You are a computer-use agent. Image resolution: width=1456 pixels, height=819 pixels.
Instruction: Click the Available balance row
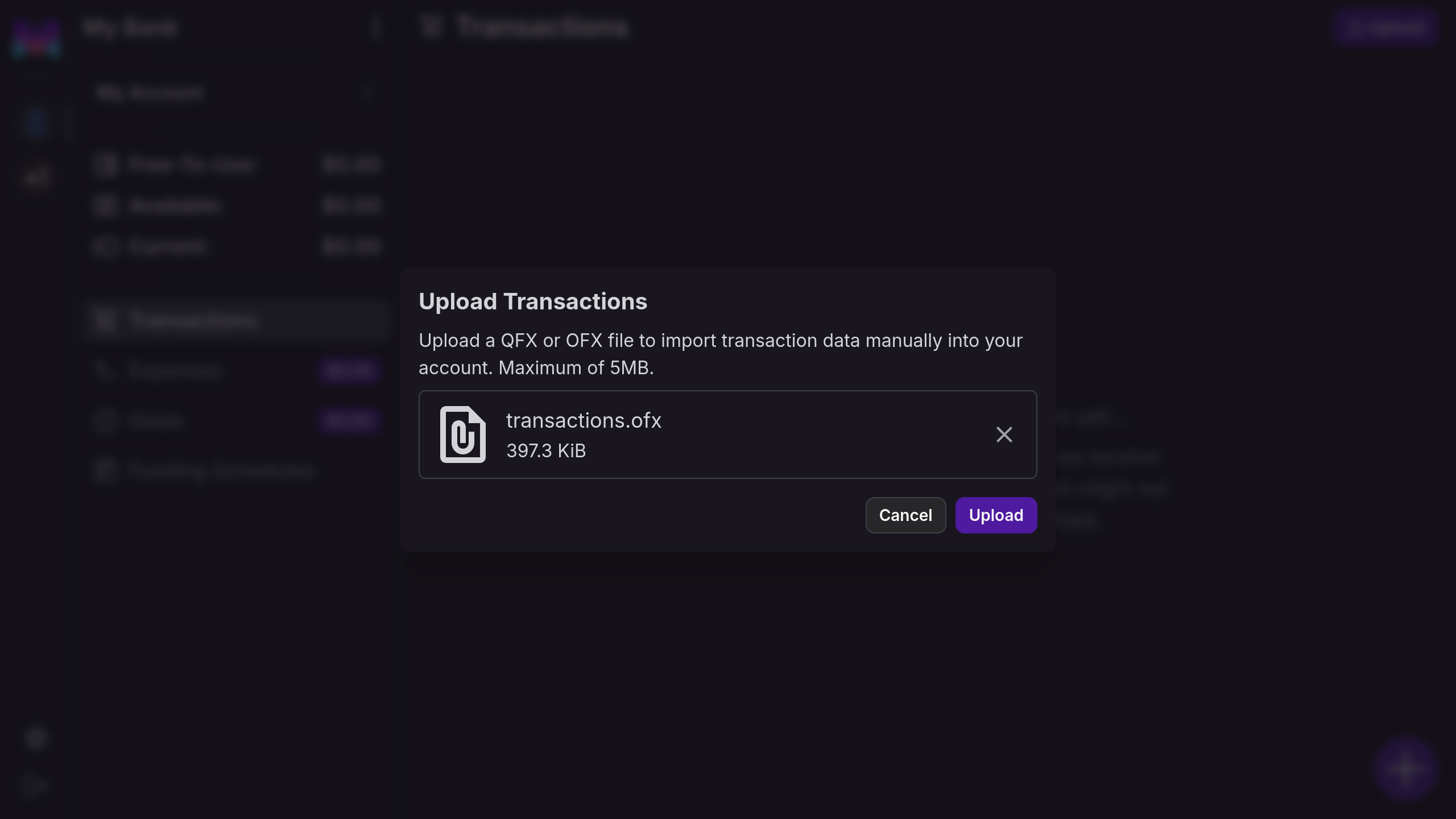(x=237, y=206)
